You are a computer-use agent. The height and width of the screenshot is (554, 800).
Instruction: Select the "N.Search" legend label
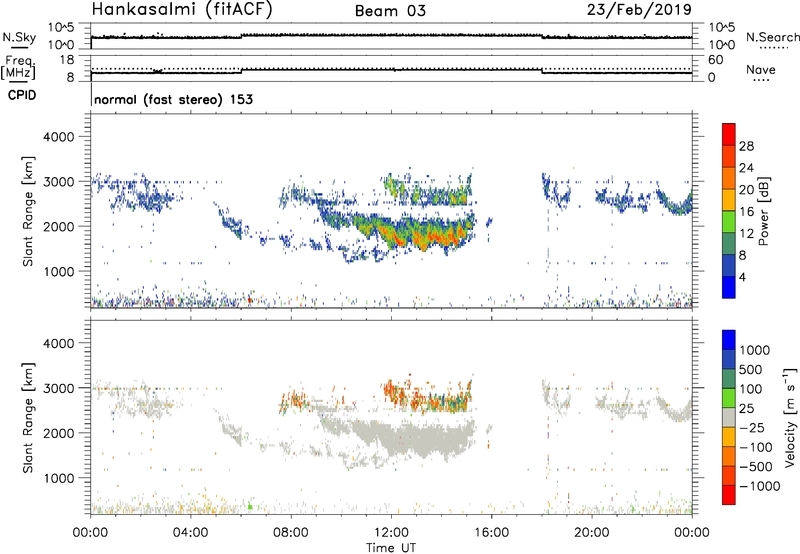773,37
